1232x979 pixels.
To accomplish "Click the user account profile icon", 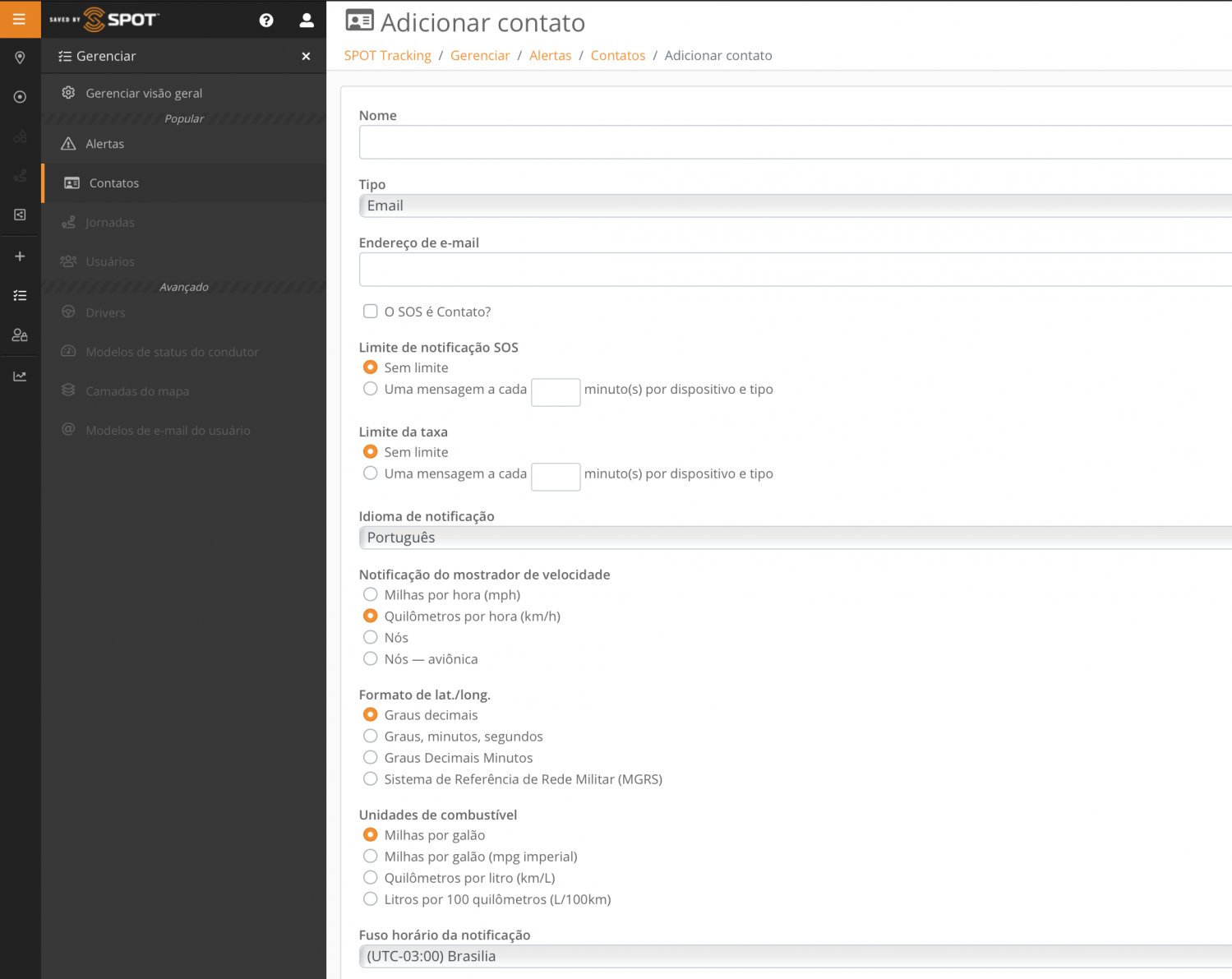I will pos(307,21).
